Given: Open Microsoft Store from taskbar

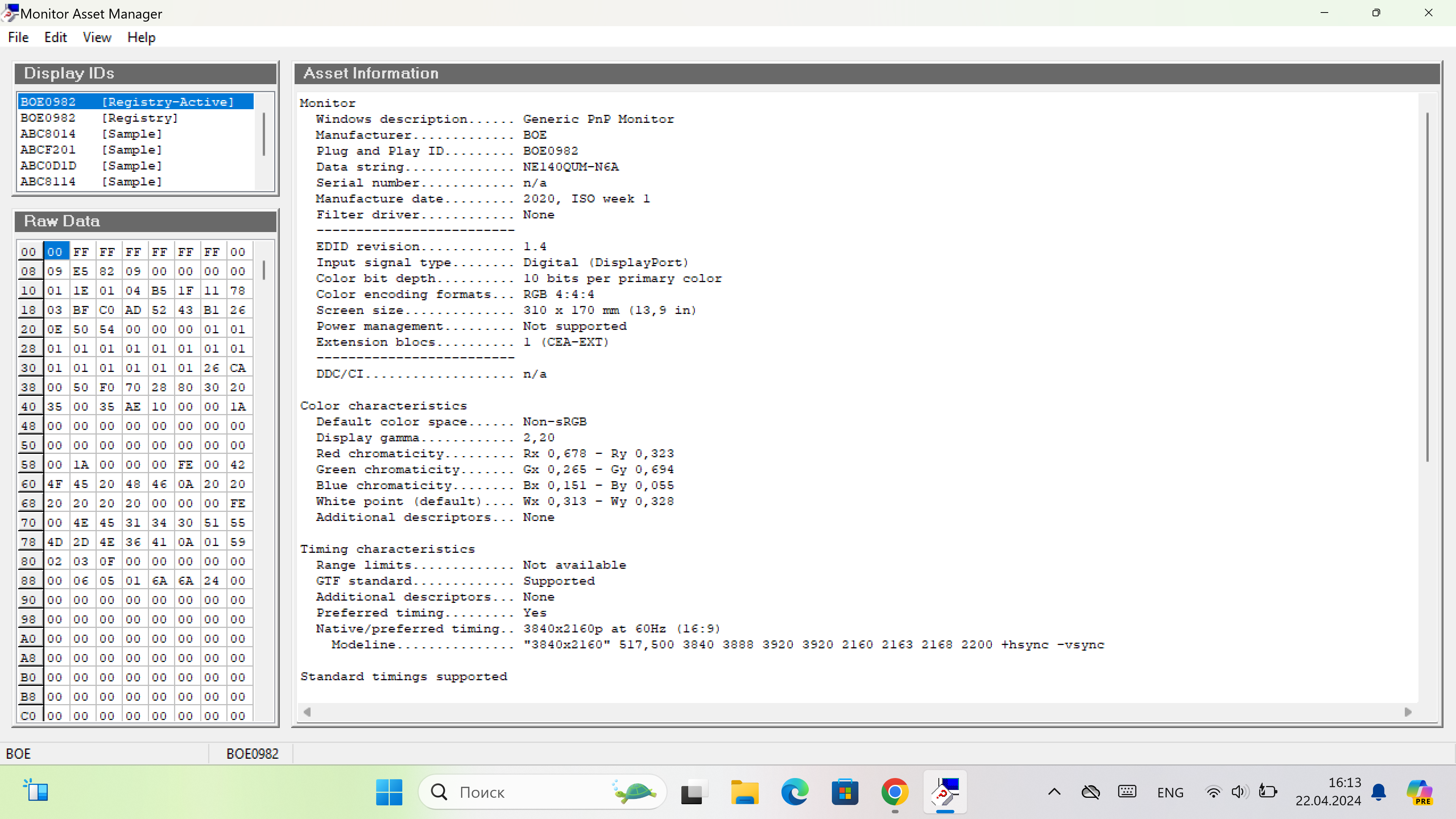Looking at the screenshot, I should pos(844,792).
